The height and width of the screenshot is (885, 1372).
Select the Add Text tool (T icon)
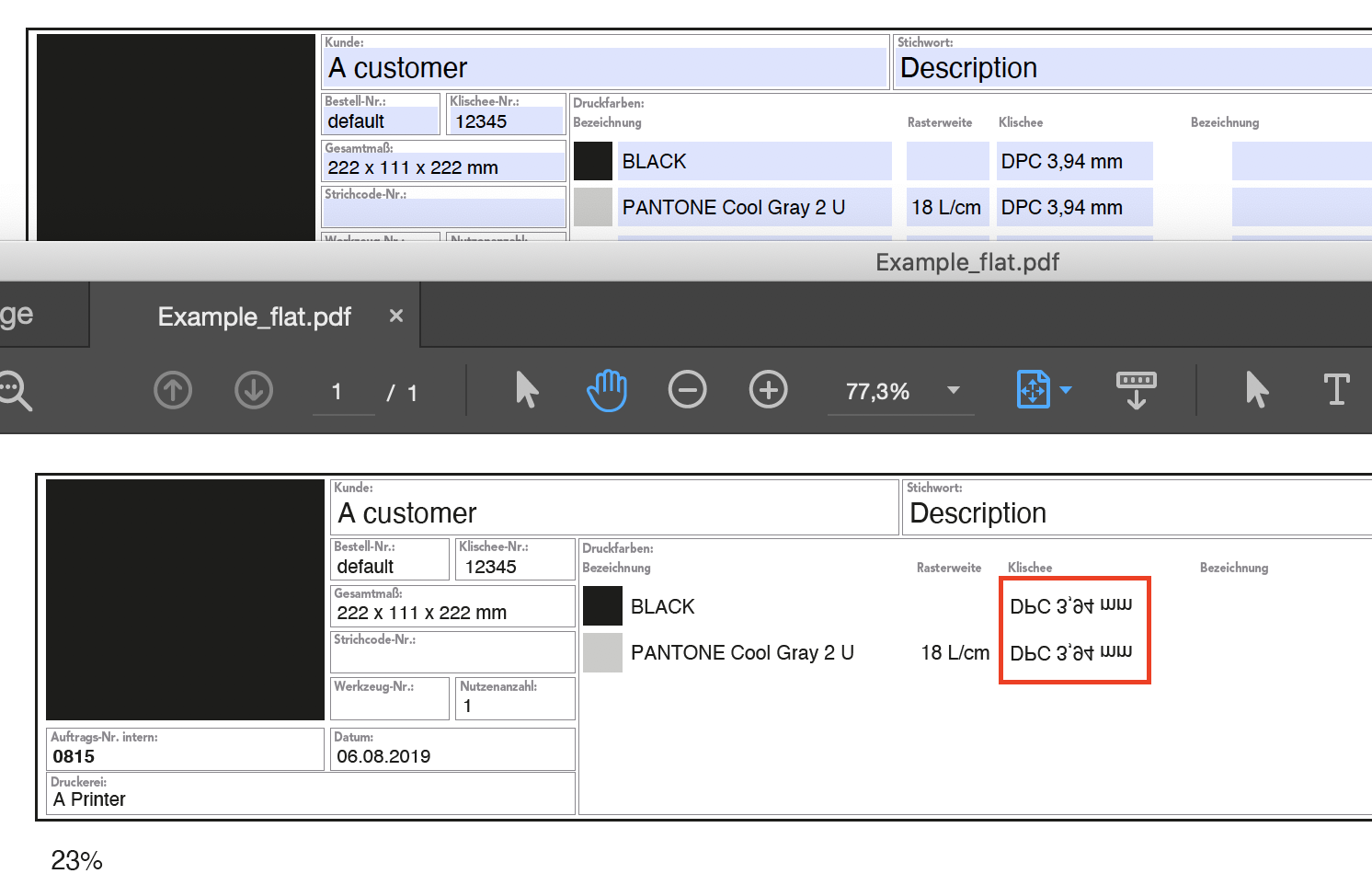(x=1336, y=390)
